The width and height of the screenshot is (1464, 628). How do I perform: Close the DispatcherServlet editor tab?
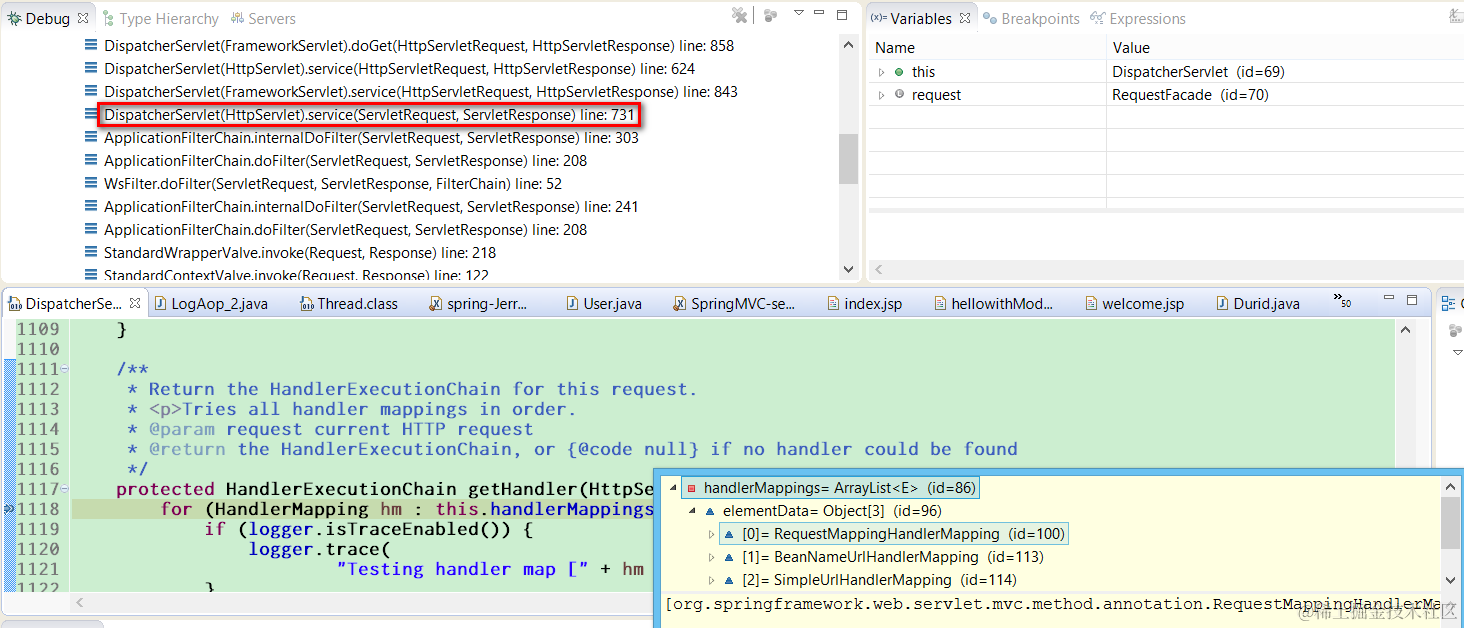pyautogui.click(x=135, y=303)
